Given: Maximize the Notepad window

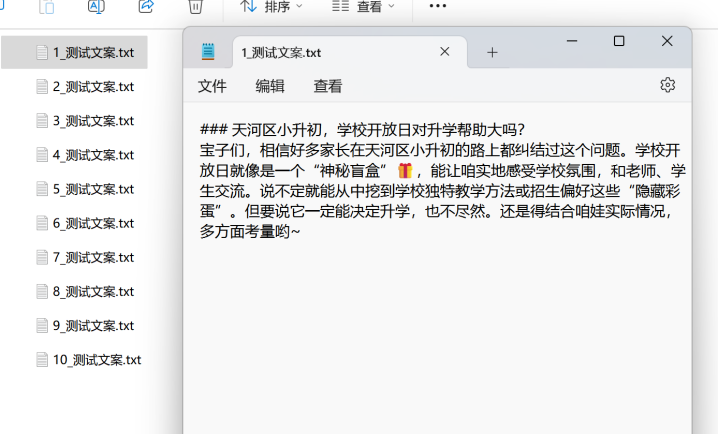Looking at the screenshot, I should click(619, 41).
